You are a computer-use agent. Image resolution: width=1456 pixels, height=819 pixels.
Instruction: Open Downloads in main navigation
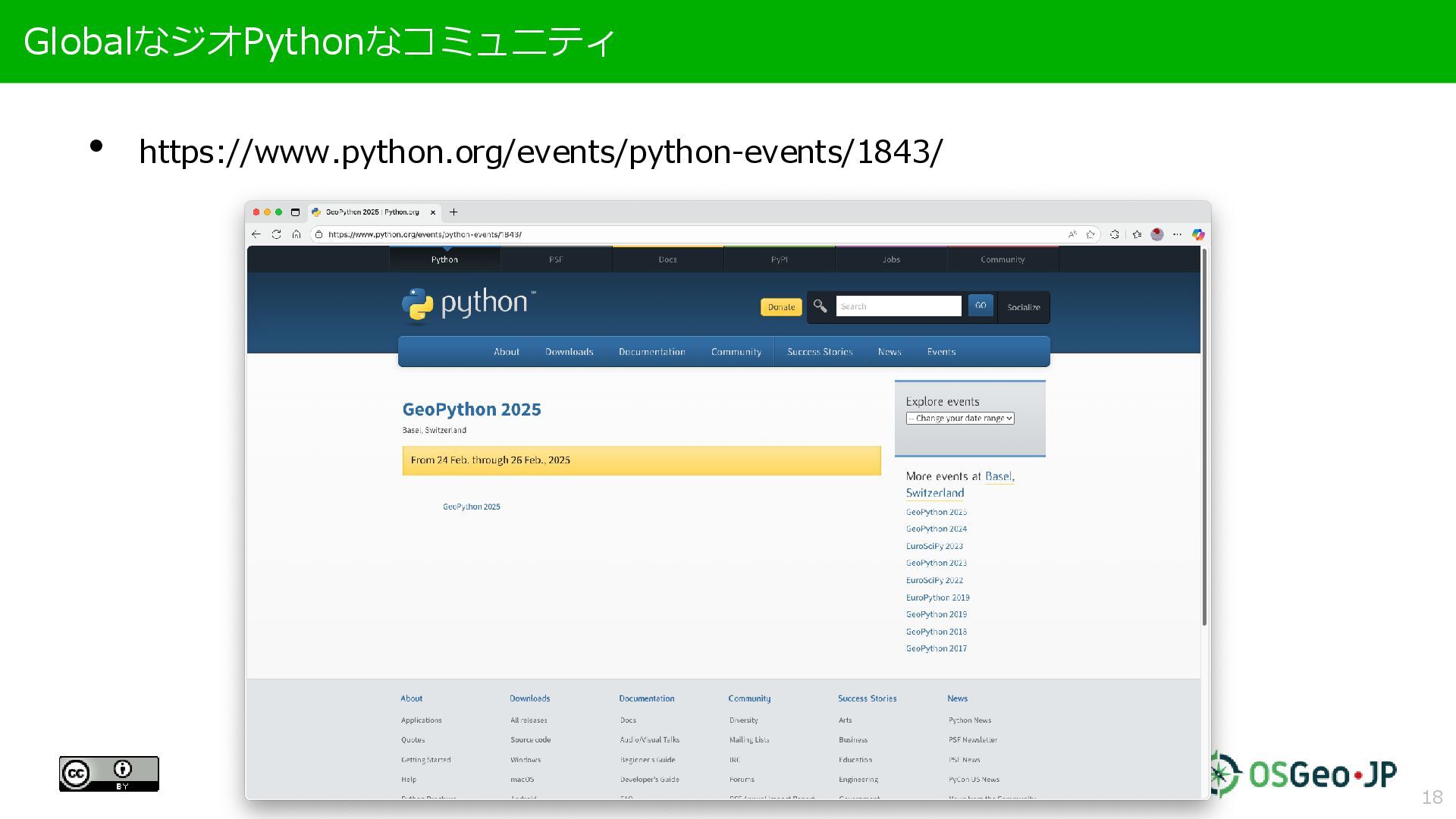point(570,352)
